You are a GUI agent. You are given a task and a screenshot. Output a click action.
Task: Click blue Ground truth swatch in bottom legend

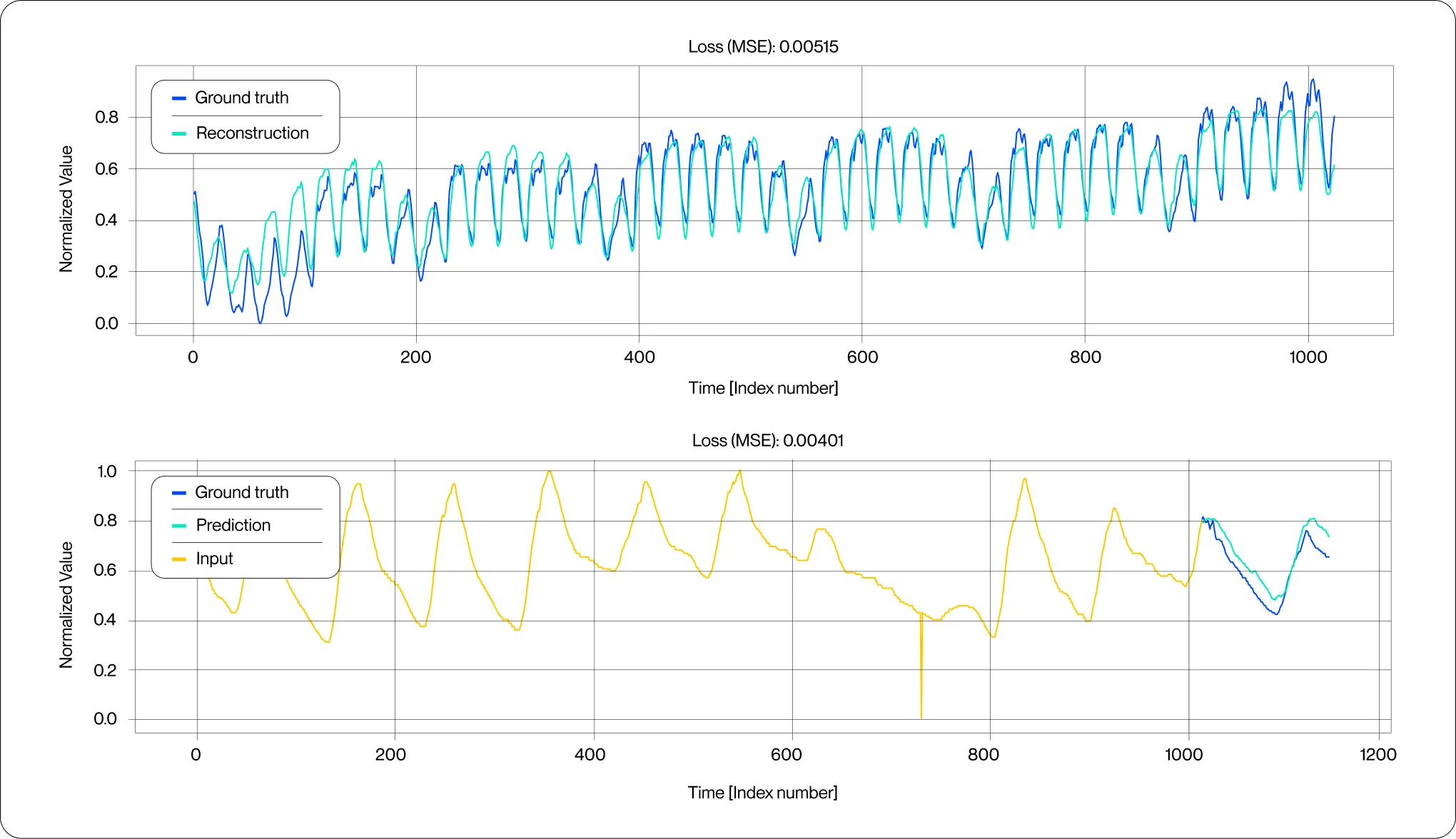pos(179,493)
